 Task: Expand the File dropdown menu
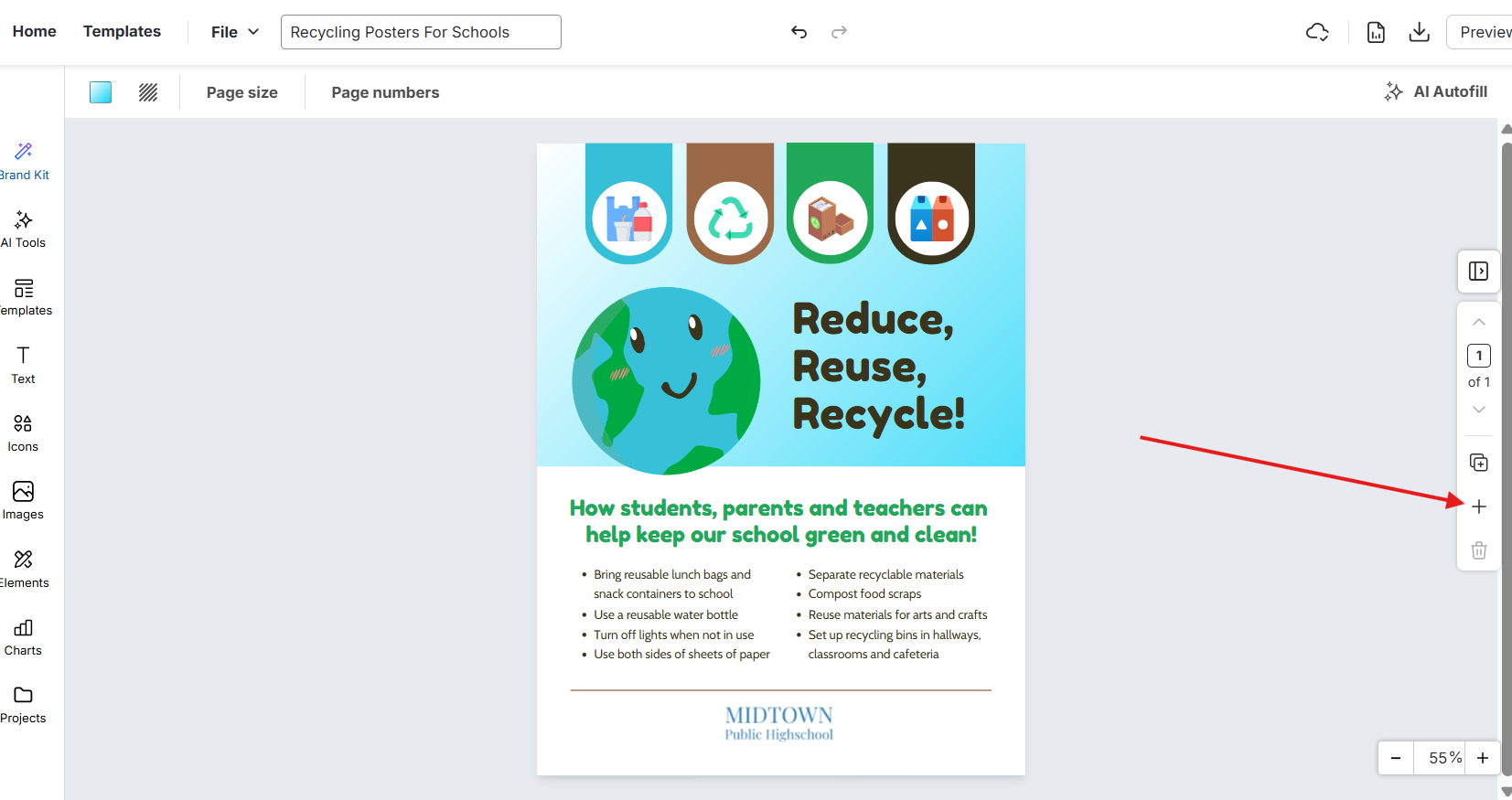pos(235,32)
